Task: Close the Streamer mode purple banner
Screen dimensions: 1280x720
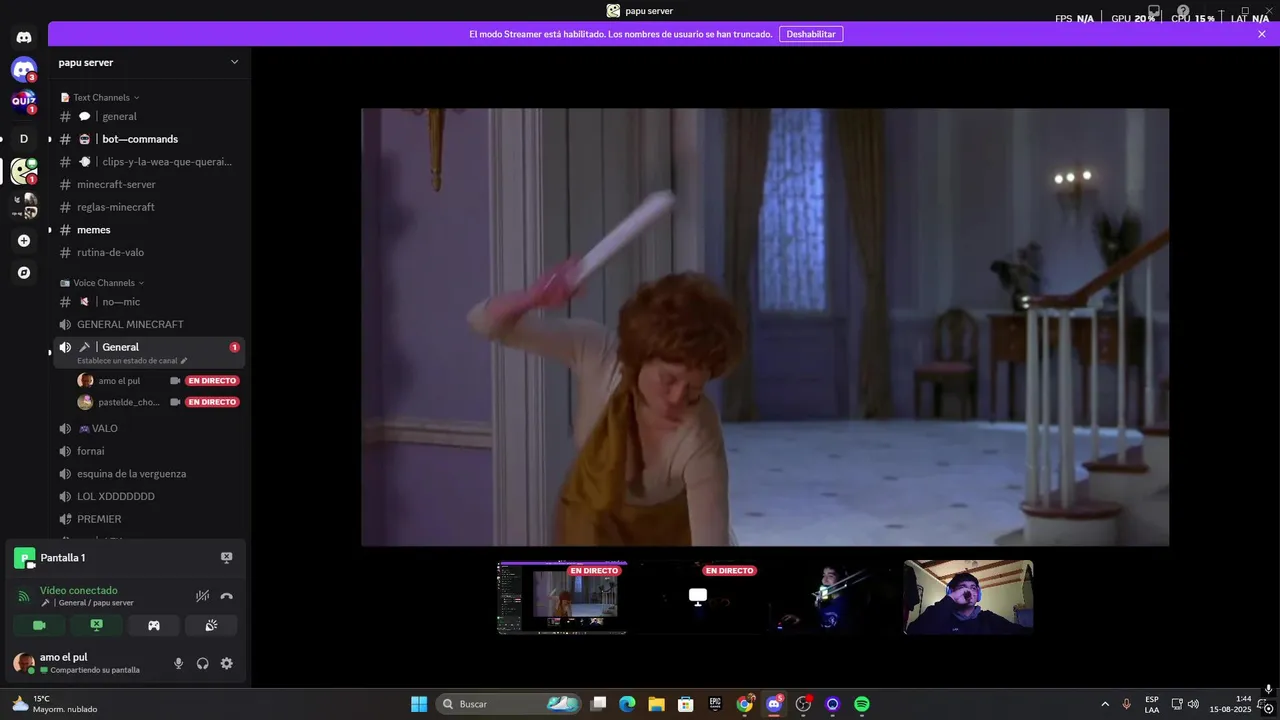Action: [x=1262, y=34]
